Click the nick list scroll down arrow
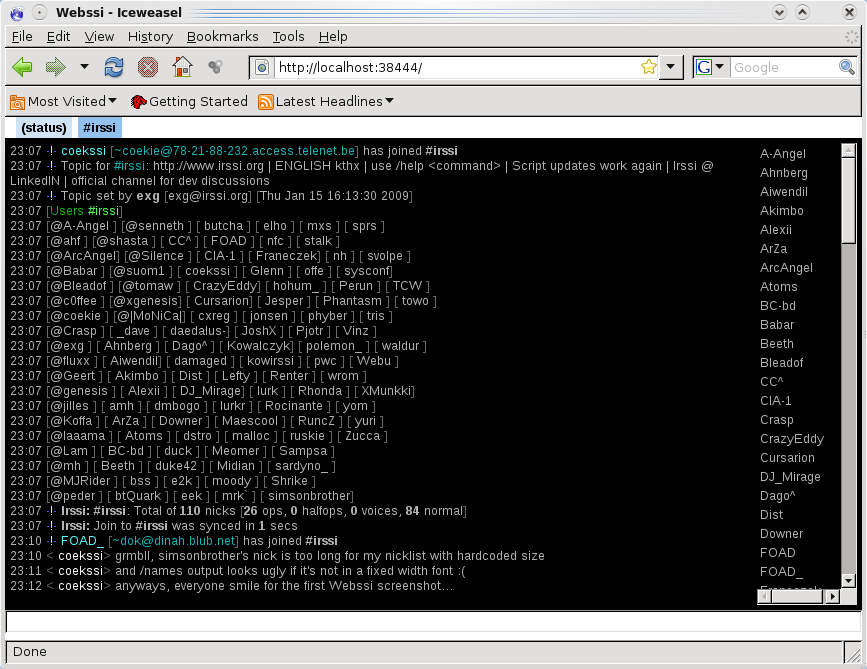 [848, 580]
